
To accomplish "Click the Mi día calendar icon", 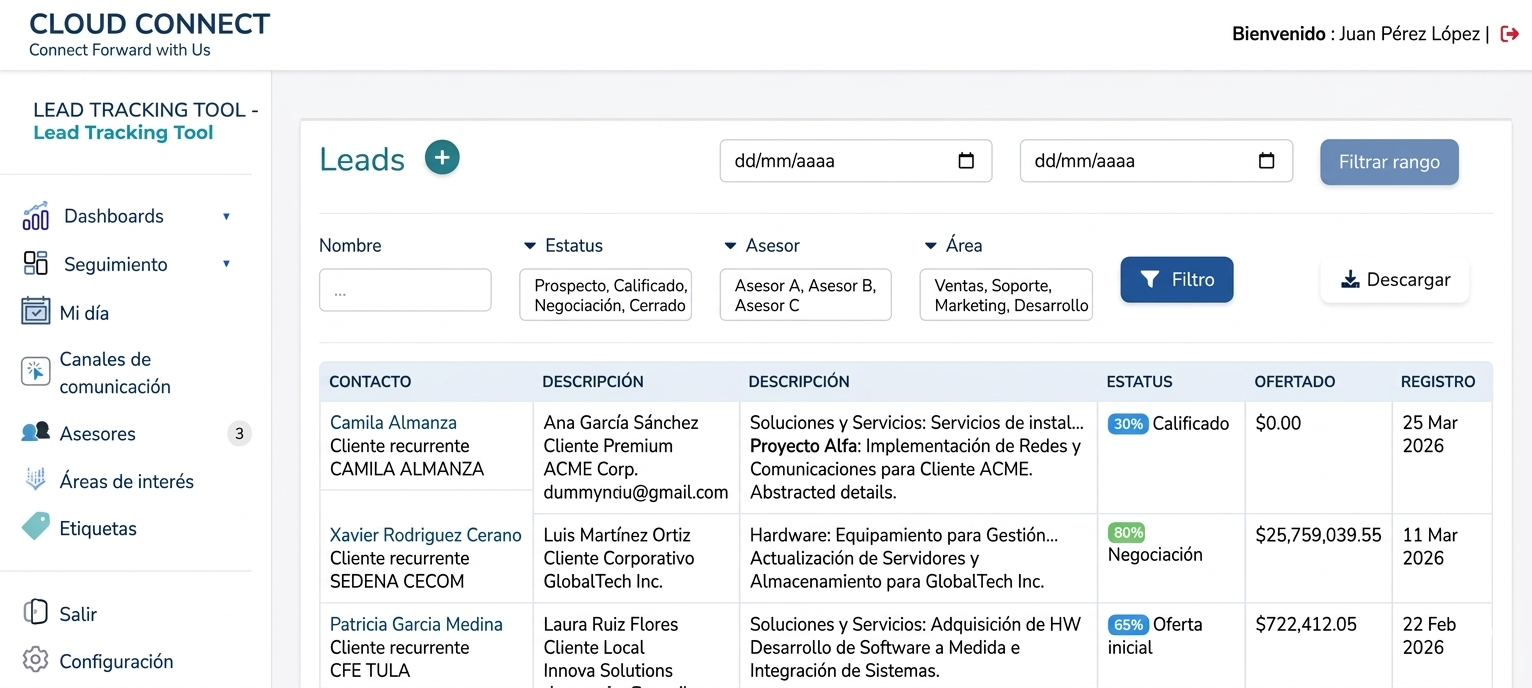I will tap(35, 311).
